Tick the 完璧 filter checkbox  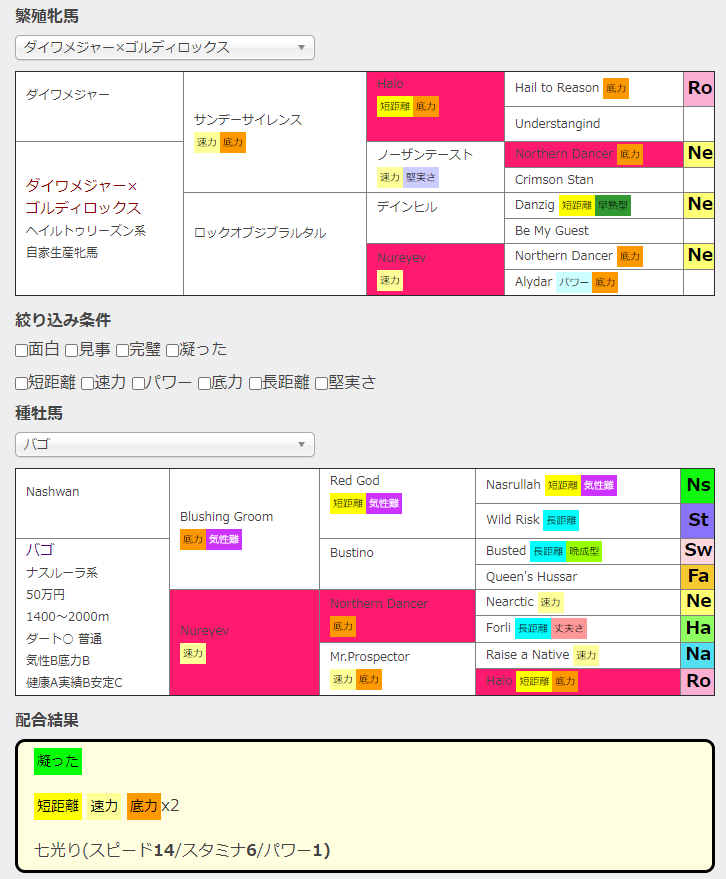pos(123,350)
